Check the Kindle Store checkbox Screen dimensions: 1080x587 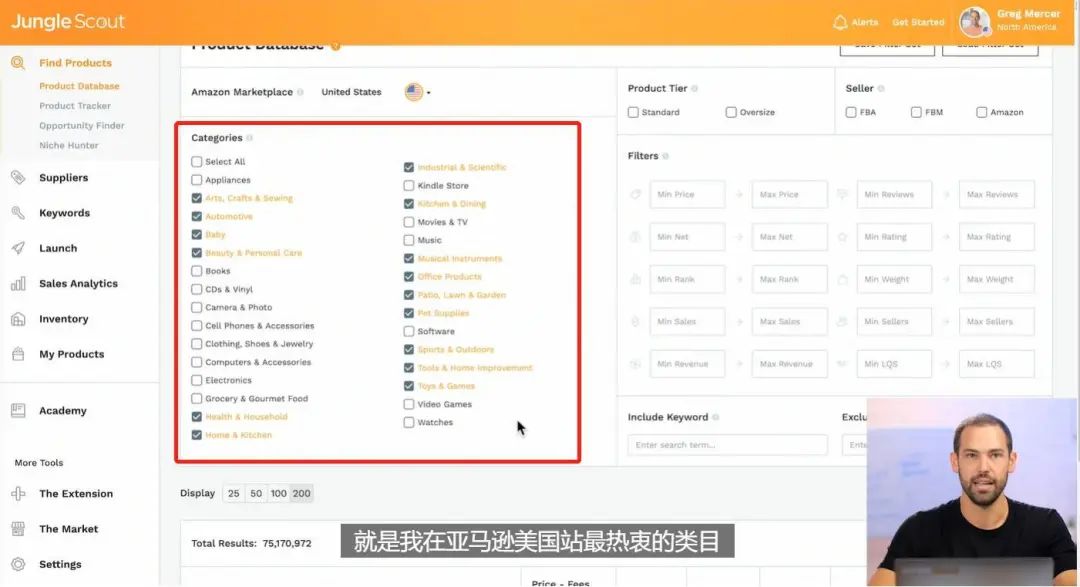tap(408, 185)
